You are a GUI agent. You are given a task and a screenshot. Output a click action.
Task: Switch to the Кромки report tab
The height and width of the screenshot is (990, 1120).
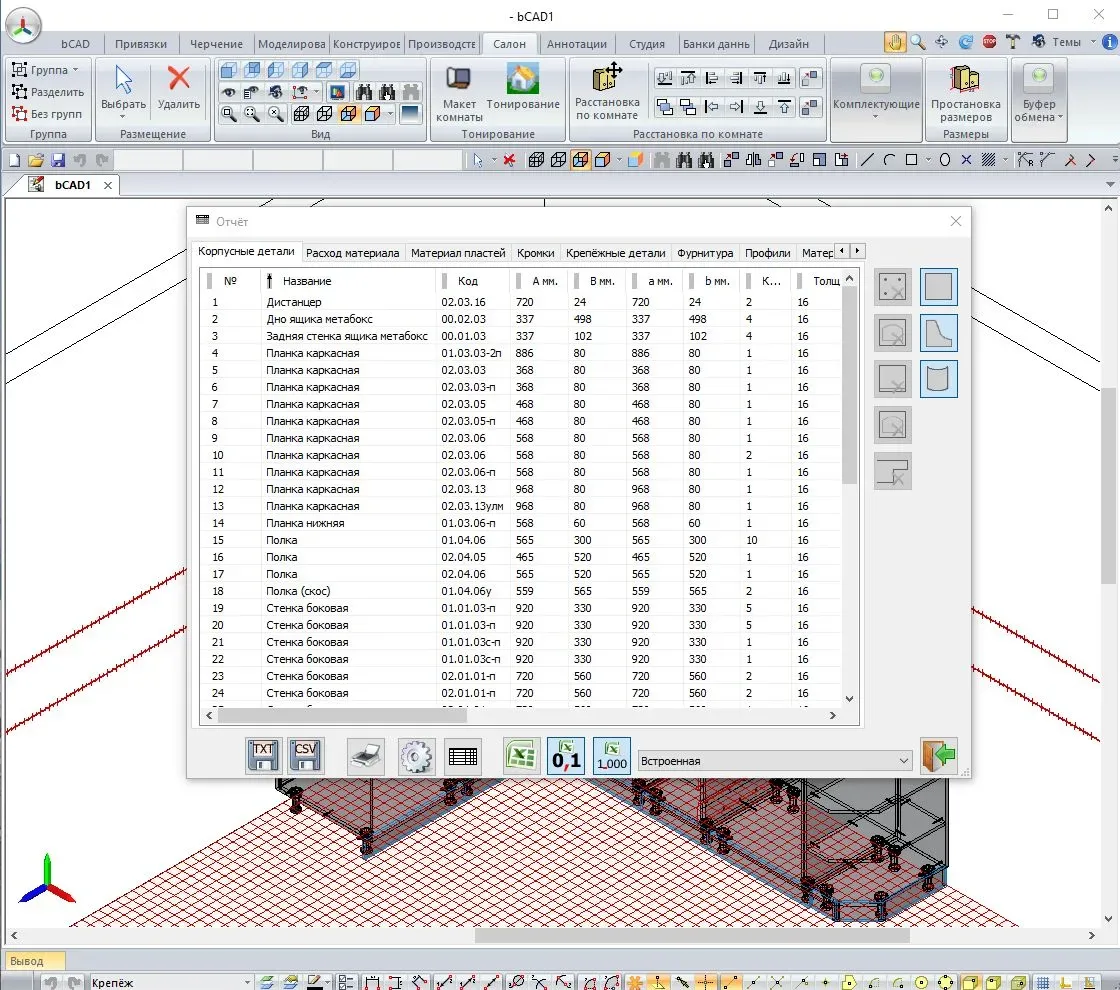click(536, 253)
